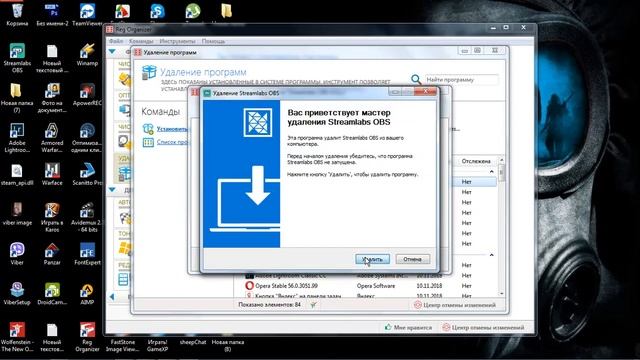Open the viber image file icon
The width and height of the screenshot is (640, 360).
pos(17,214)
